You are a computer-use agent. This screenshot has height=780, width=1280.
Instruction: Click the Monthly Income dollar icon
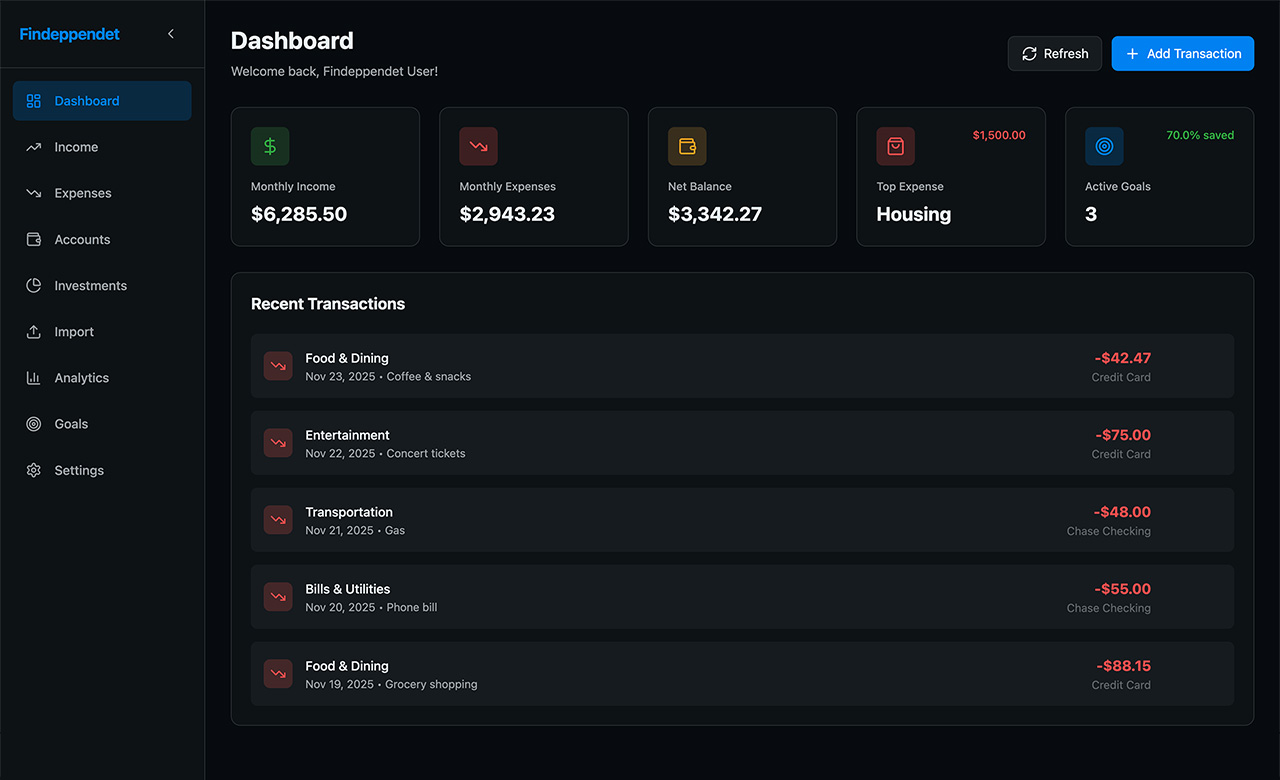[270, 146]
